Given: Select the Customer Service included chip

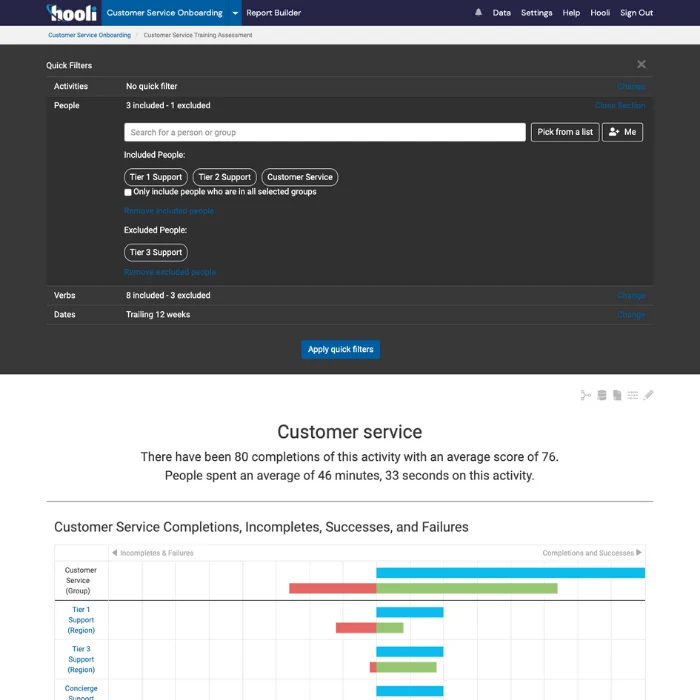Looking at the screenshot, I should click(300, 177).
